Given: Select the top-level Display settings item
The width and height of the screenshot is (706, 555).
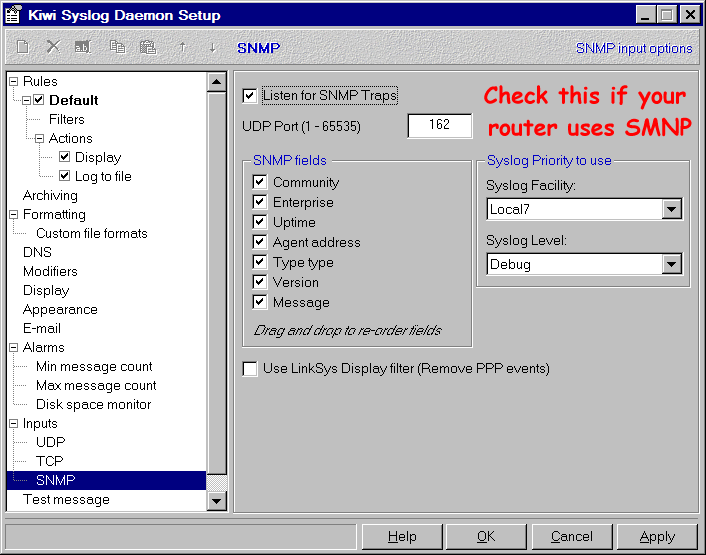Looking at the screenshot, I should tap(46, 290).
